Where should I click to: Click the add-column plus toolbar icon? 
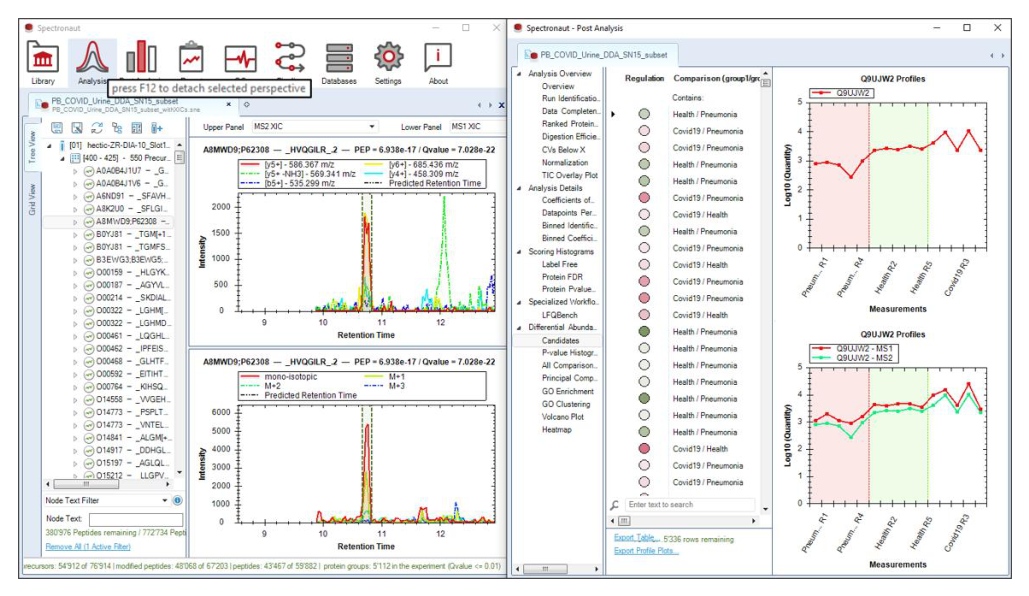click(157, 128)
